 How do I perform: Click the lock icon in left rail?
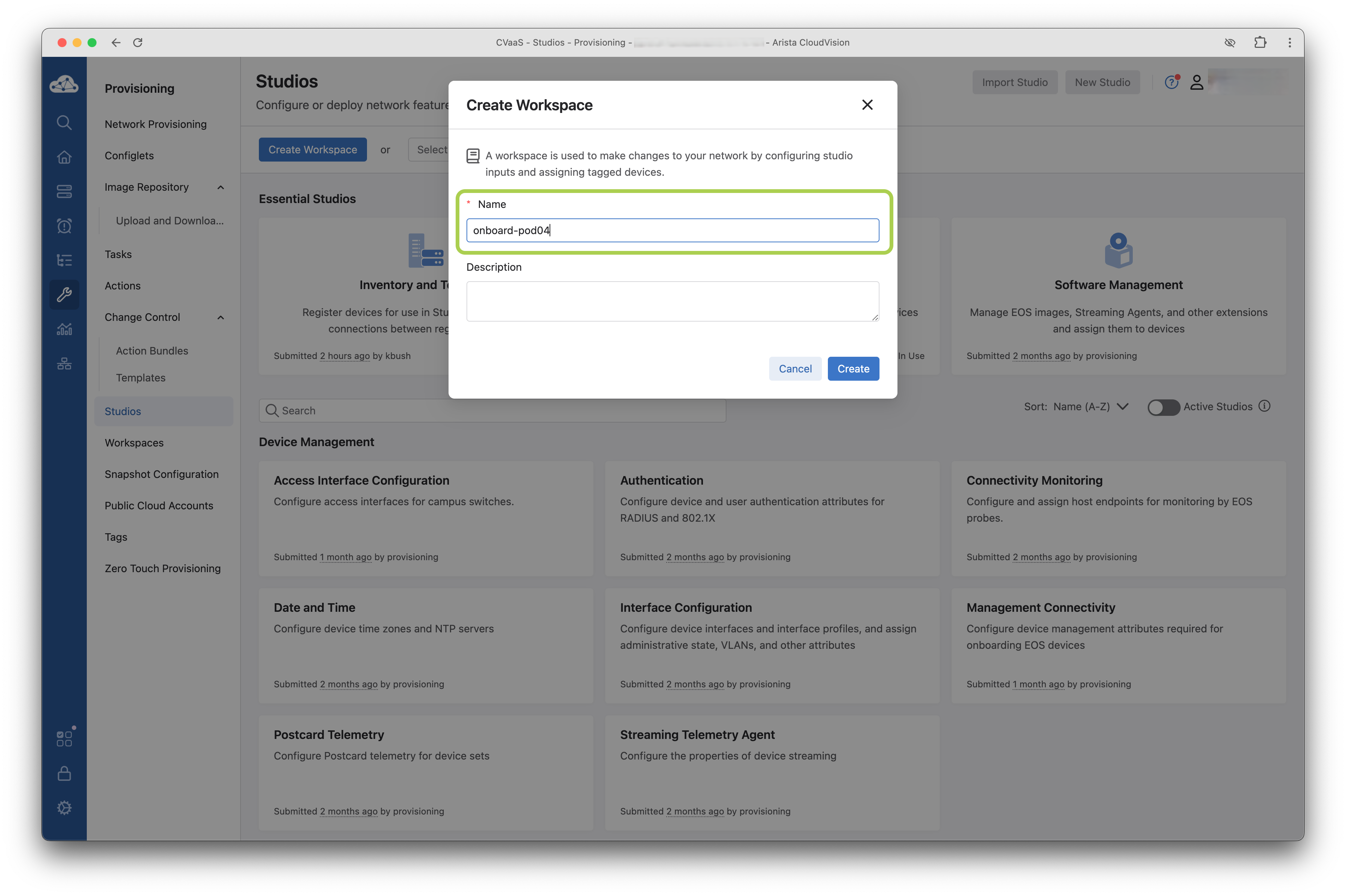(x=64, y=773)
